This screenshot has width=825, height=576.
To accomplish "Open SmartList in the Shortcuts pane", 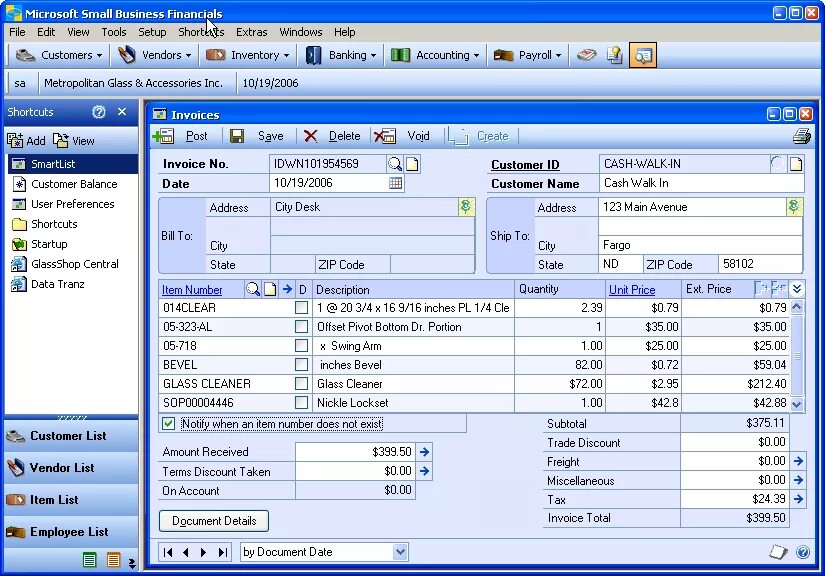I will pos(73,164).
